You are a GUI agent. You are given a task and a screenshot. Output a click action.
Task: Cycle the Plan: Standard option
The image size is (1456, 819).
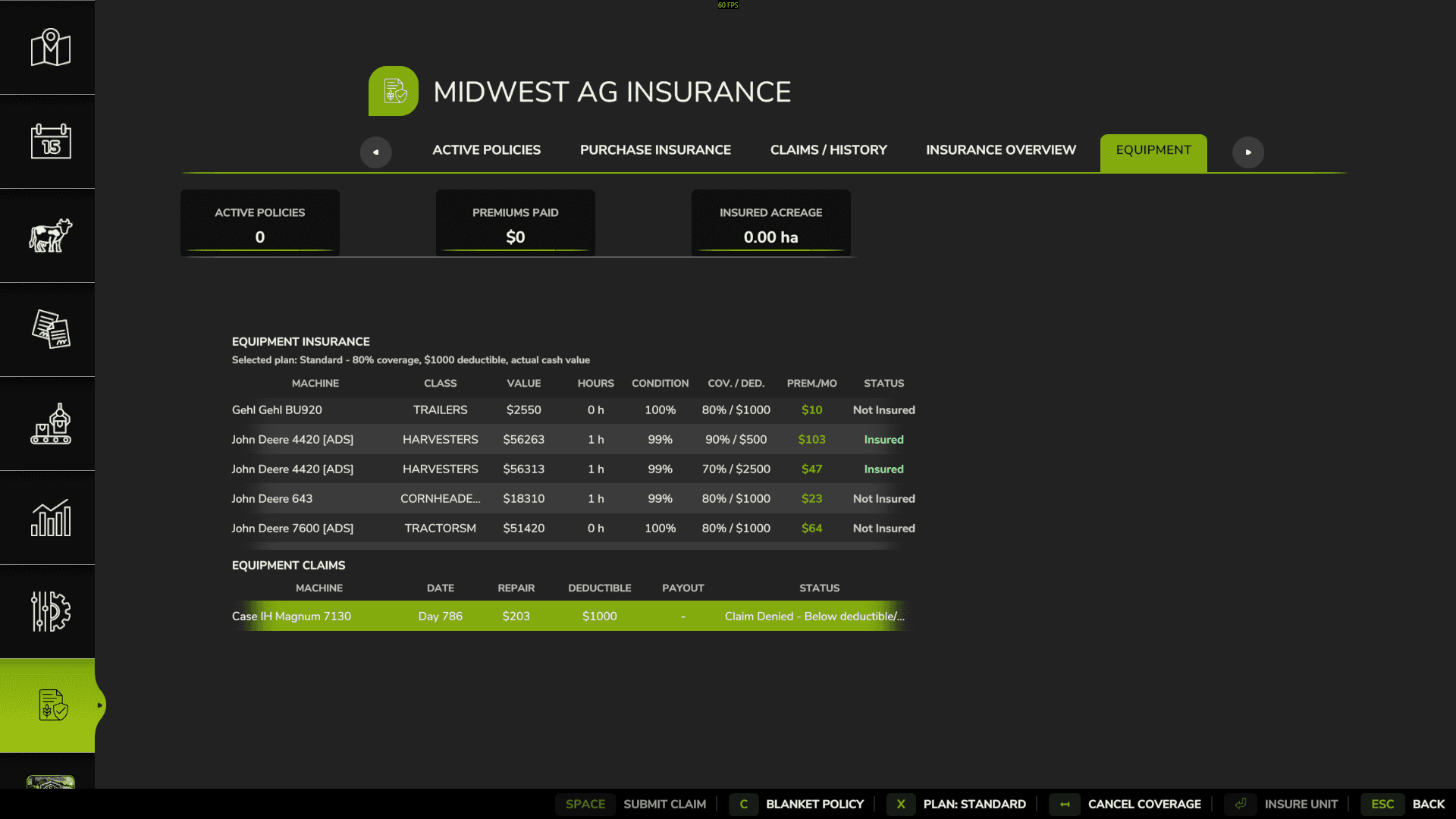point(974,804)
